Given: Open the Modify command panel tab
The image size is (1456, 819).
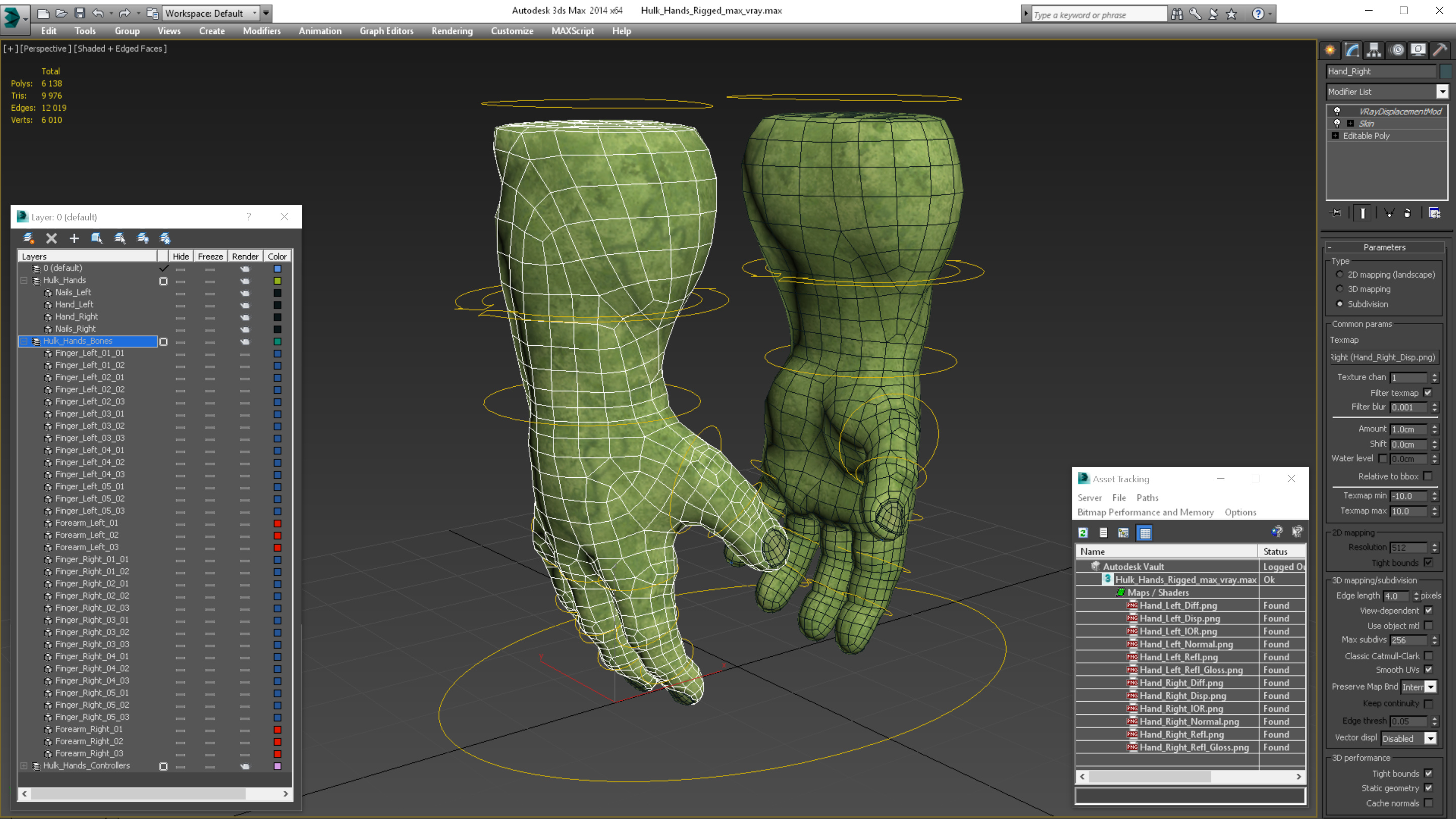Looking at the screenshot, I should click(1351, 51).
